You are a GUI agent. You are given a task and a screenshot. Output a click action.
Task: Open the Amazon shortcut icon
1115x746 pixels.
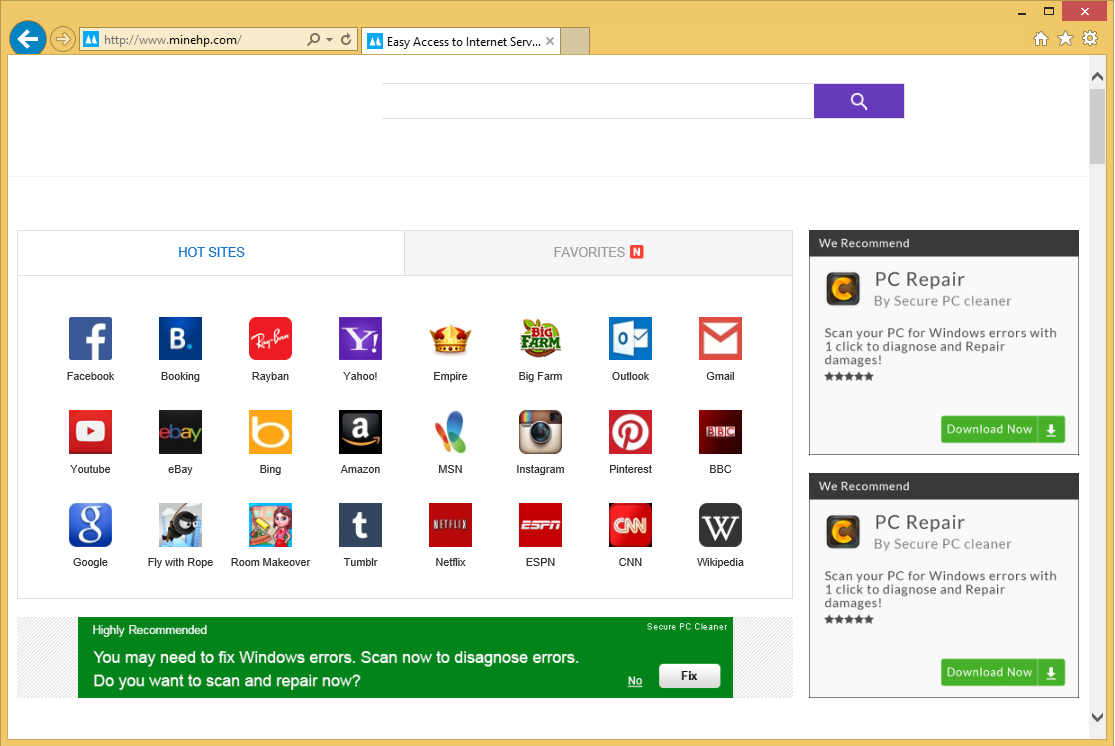(x=361, y=432)
